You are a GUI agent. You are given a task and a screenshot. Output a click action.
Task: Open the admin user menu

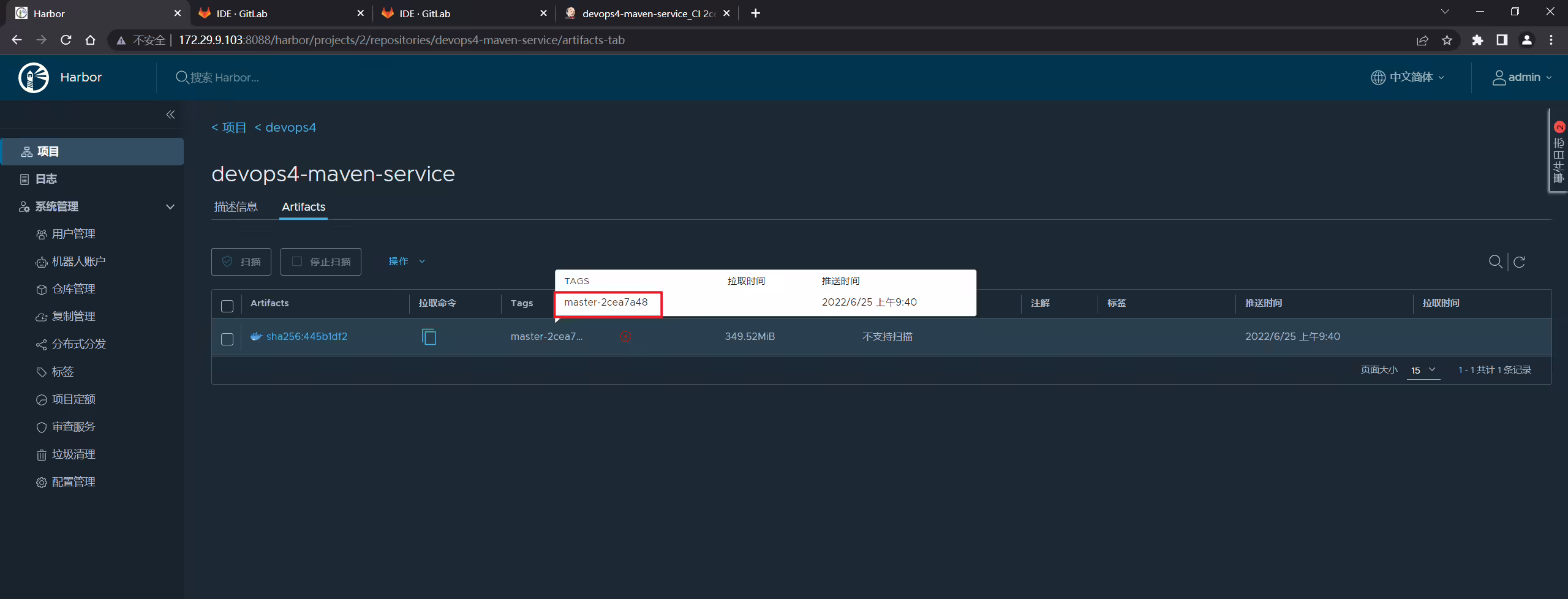click(x=1522, y=77)
